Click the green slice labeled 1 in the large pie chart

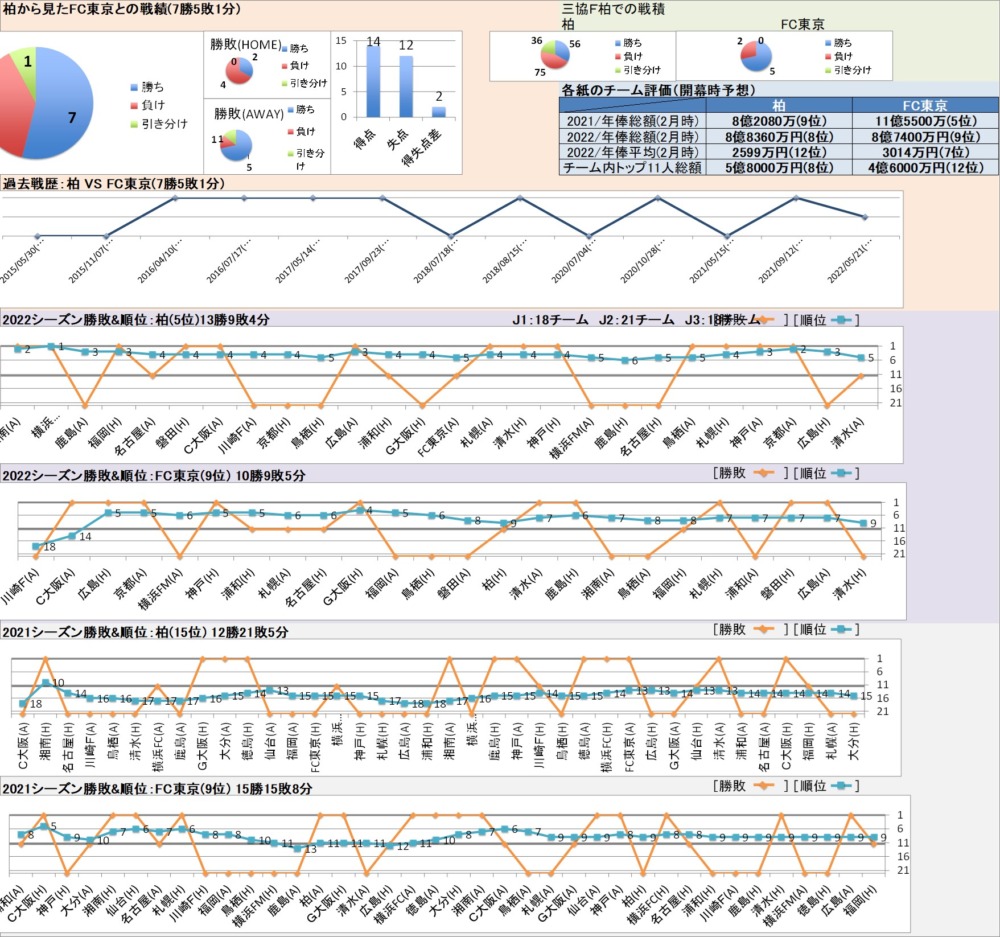(28, 68)
